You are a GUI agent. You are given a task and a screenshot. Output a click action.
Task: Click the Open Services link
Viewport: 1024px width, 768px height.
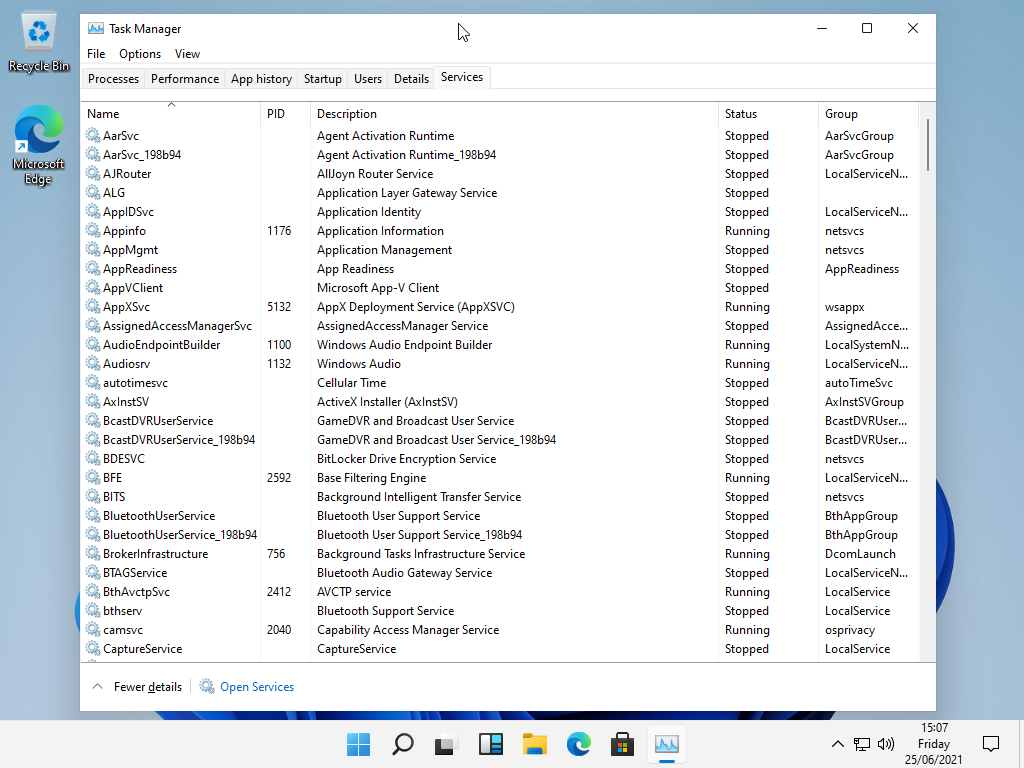point(257,687)
